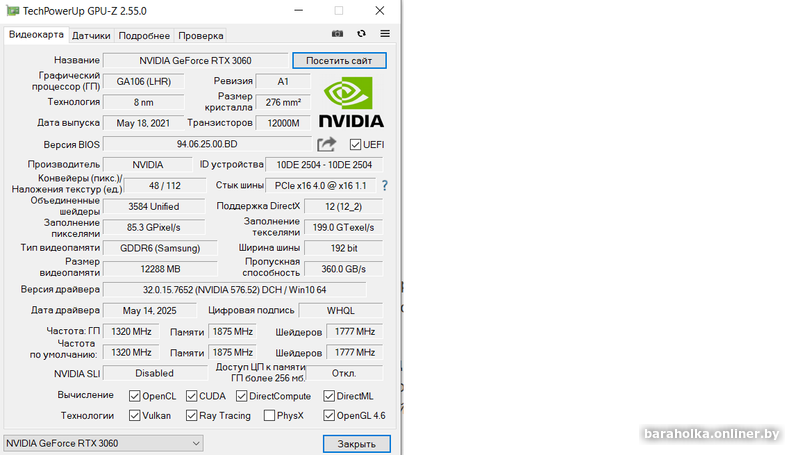Click the 192 bit bus width value
This screenshot has width=800, height=455.
(343, 248)
